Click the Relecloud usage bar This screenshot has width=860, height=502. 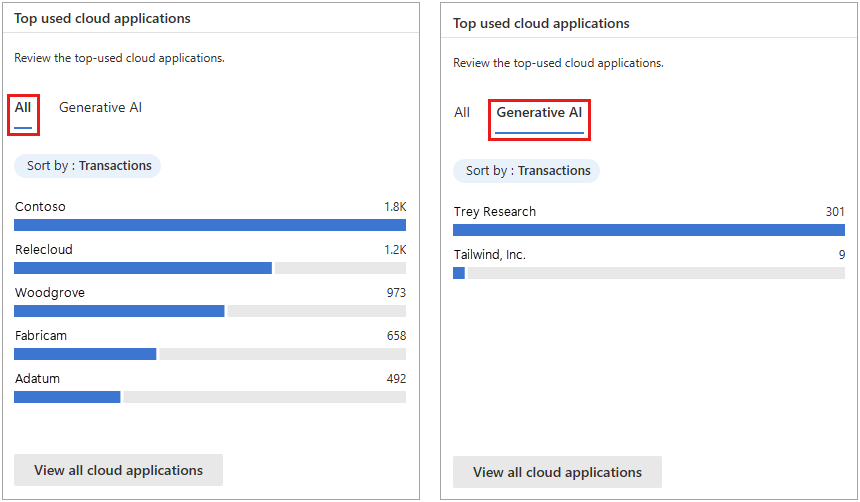143,268
